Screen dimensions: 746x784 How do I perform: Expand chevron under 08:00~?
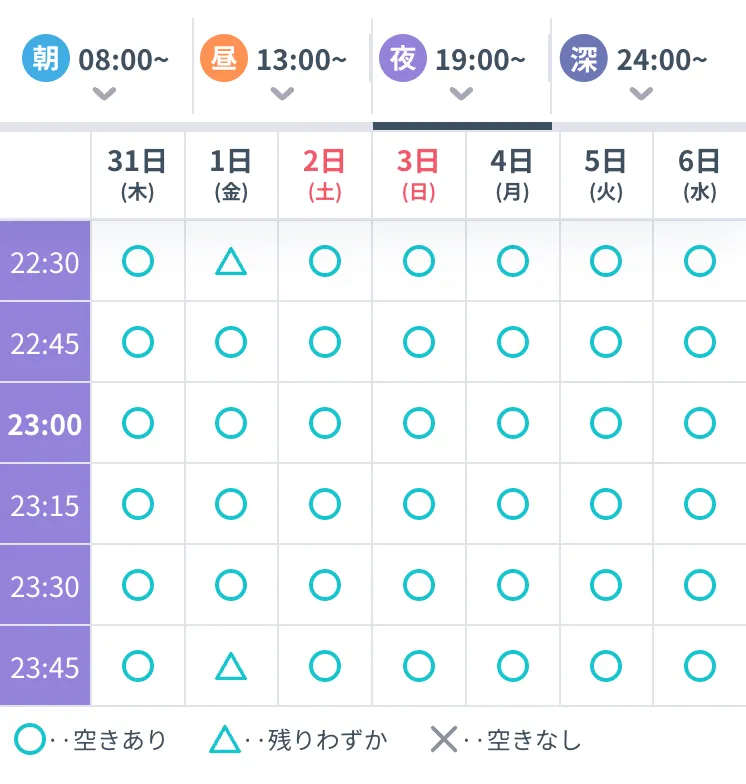pyautogui.click(x=104, y=94)
